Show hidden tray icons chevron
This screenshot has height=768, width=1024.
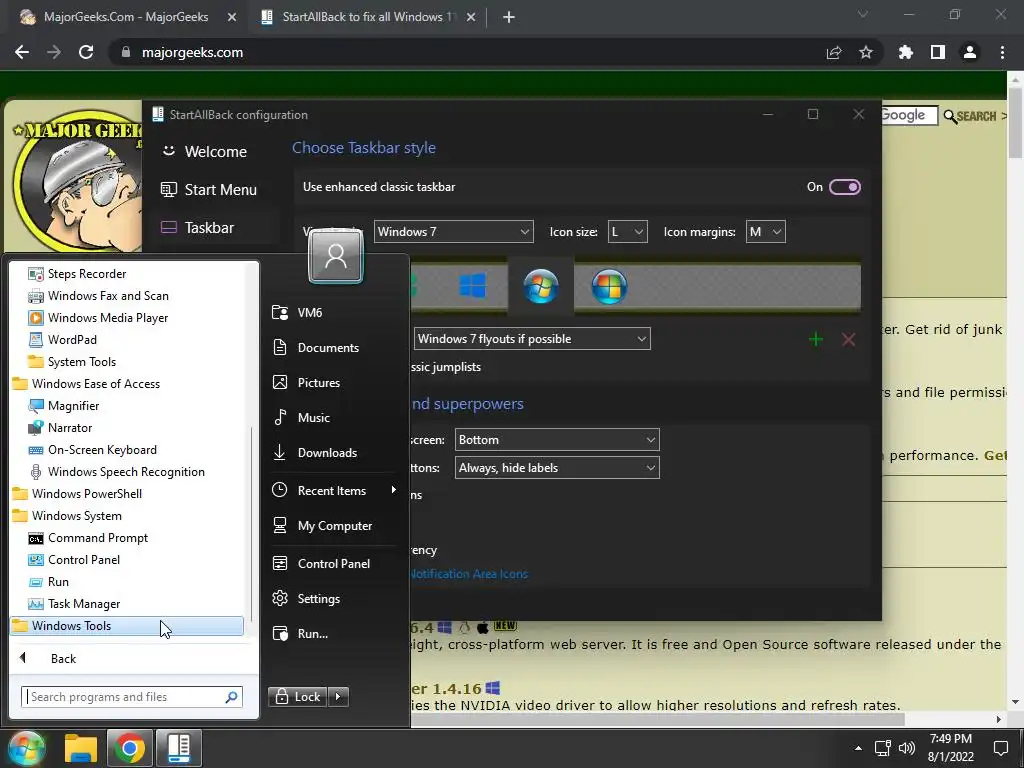coord(858,748)
